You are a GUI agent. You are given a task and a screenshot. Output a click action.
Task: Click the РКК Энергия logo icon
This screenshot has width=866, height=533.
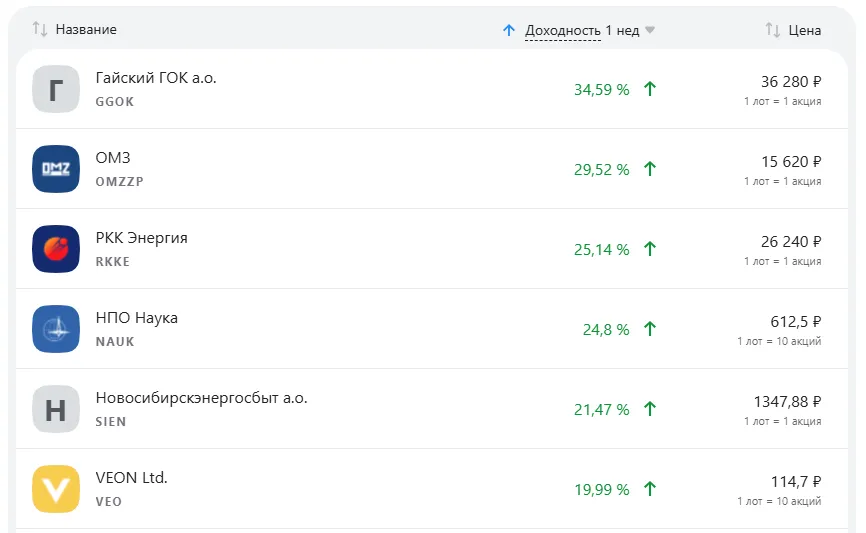(56, 249)
